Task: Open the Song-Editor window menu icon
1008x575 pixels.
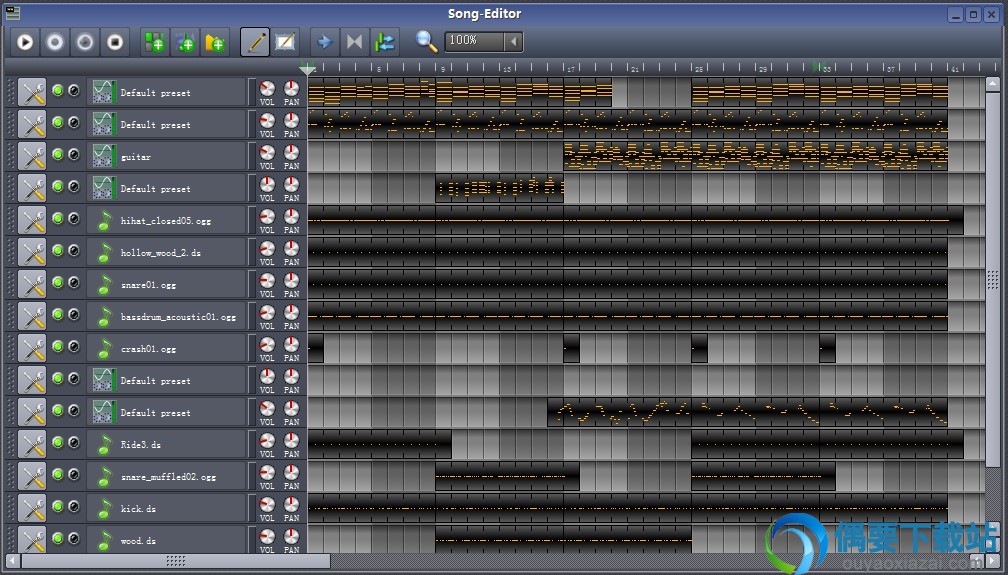Action: [12, 13]
